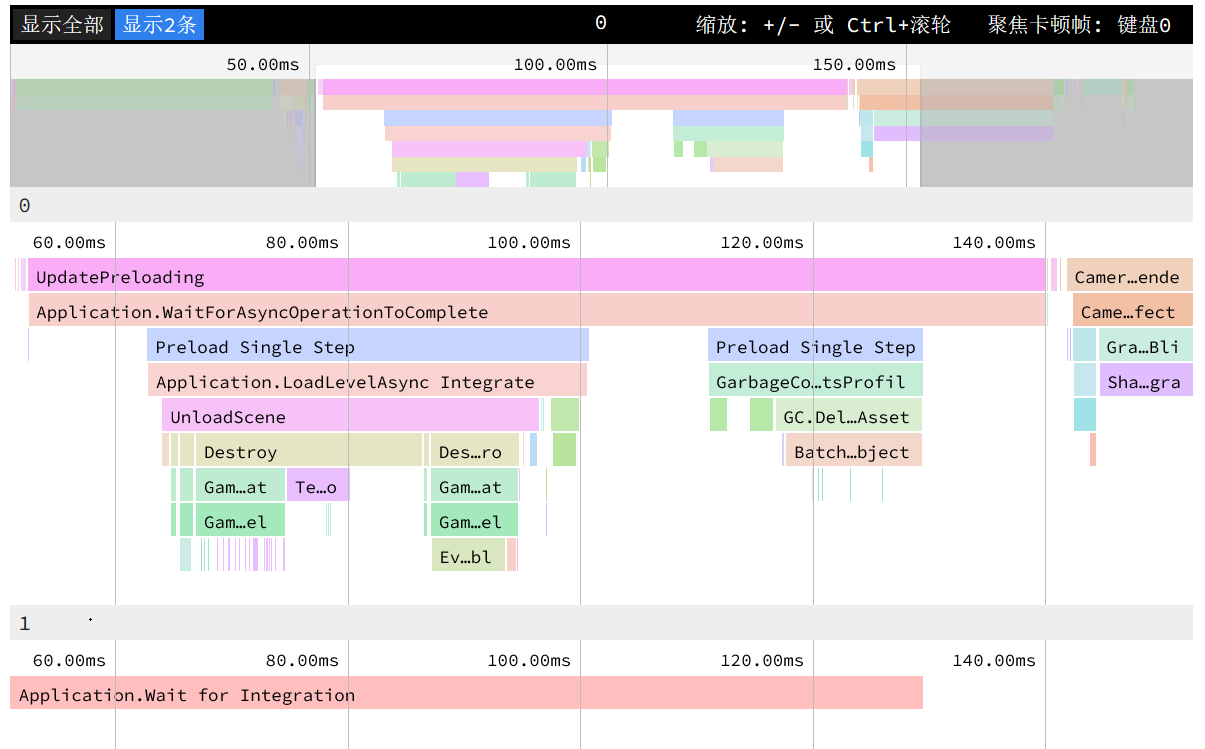
Task: Click the blue 显示2条 button
Action: pyautogui.click(x=159, y=25)
